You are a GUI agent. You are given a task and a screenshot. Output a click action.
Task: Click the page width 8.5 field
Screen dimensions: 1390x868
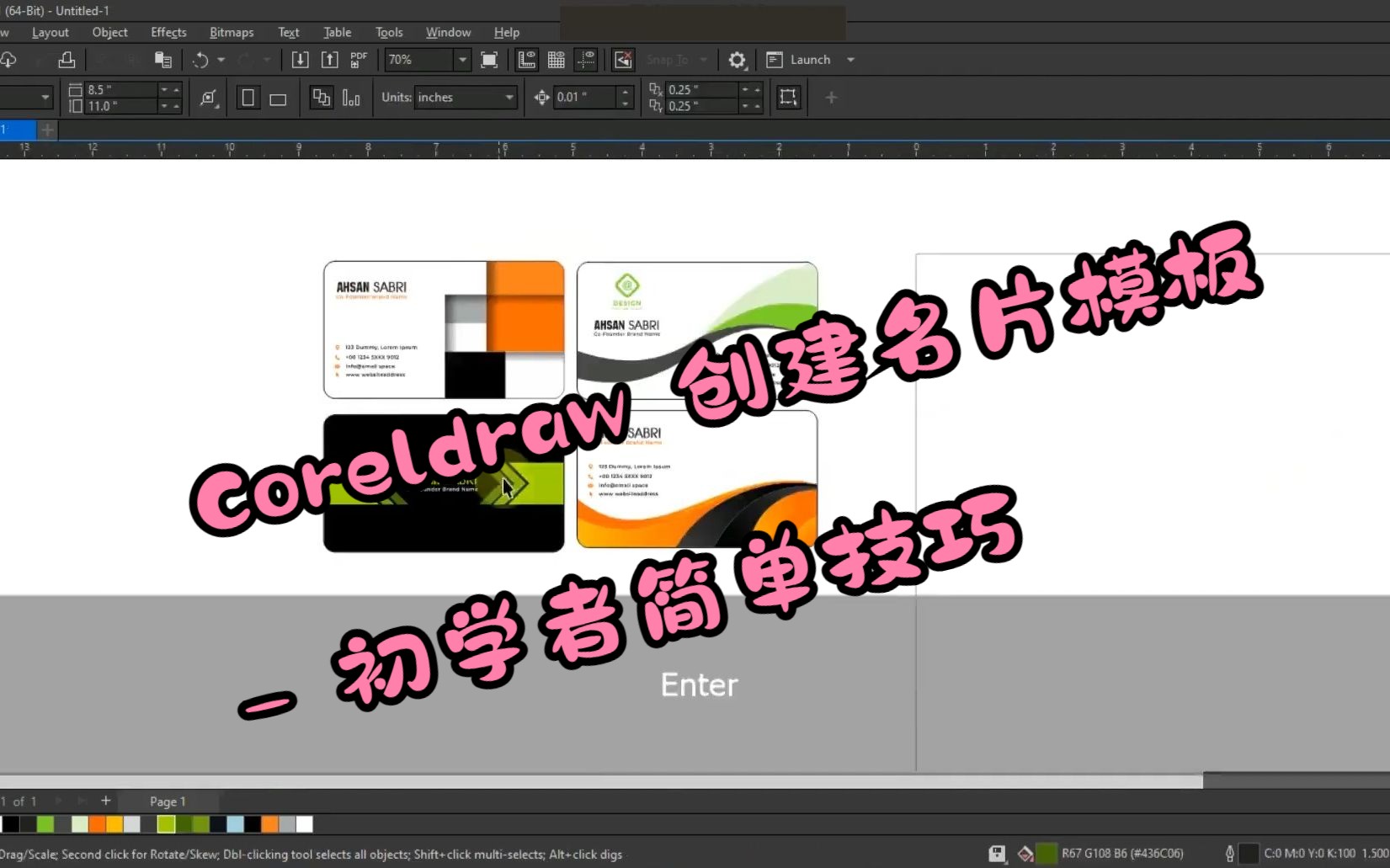point(120,89)
